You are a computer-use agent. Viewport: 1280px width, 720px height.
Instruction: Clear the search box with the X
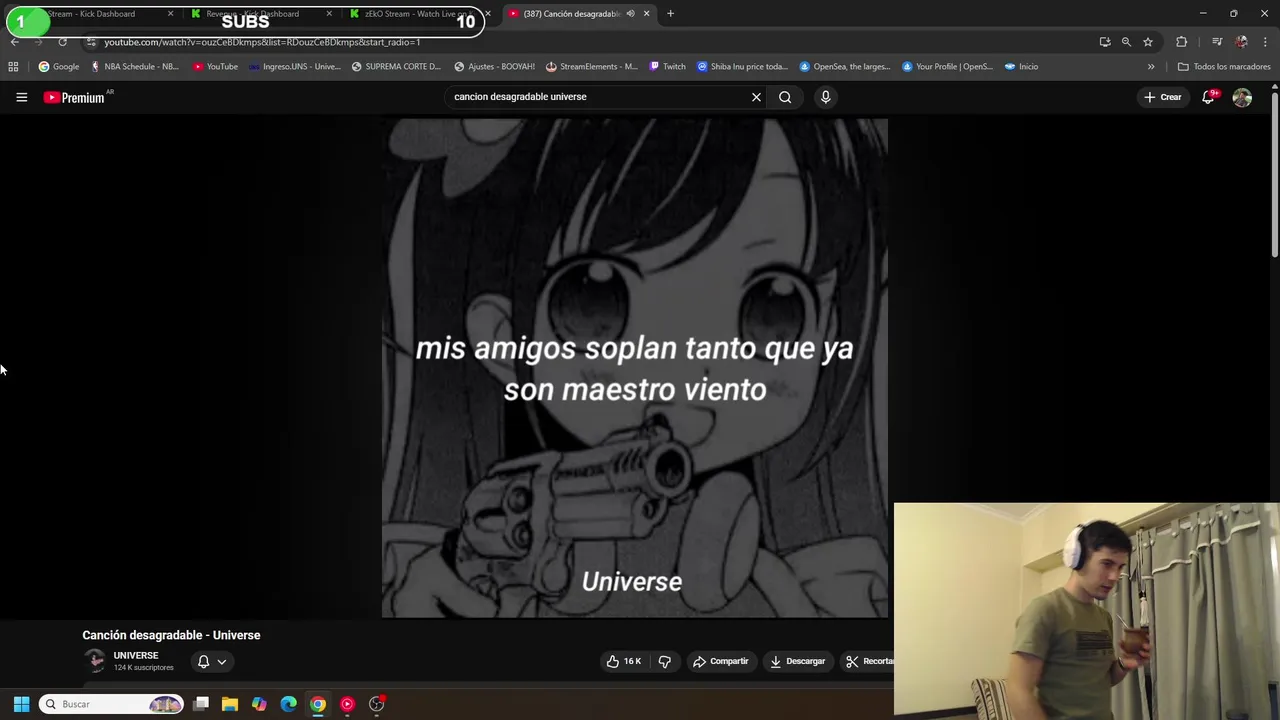click(x=756, y=97)
